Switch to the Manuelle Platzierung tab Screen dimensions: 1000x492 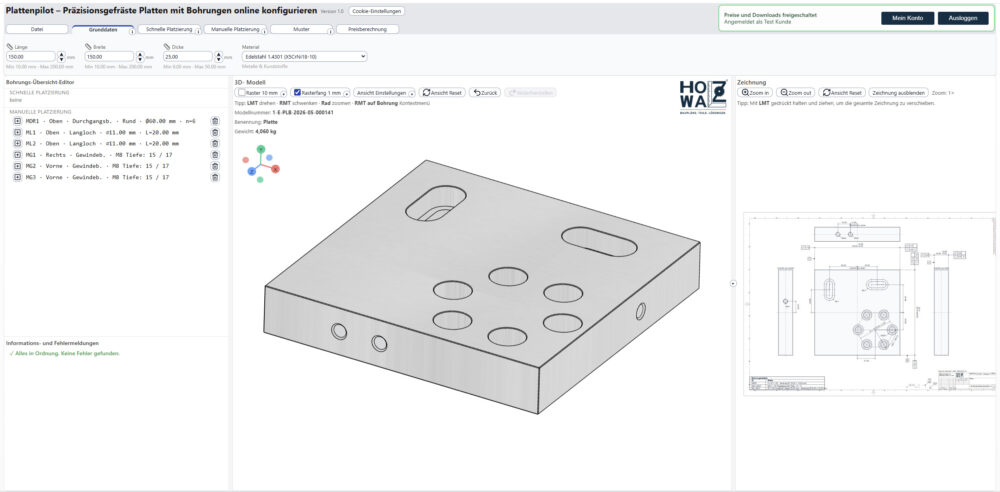(x=235, y=29)
